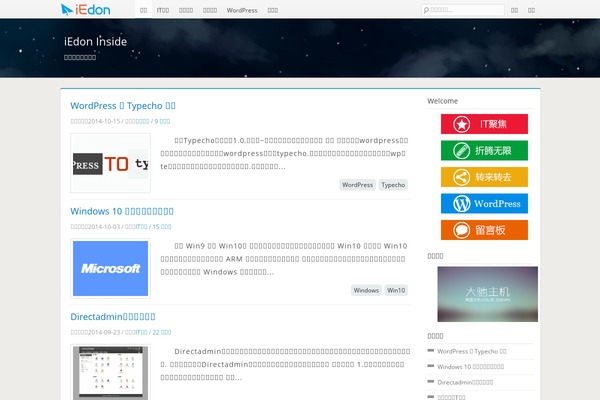The width and height of the screenshot is (600, 400).
Task: Open sidebar recent post Directadmin
Action: pos(465,382)
